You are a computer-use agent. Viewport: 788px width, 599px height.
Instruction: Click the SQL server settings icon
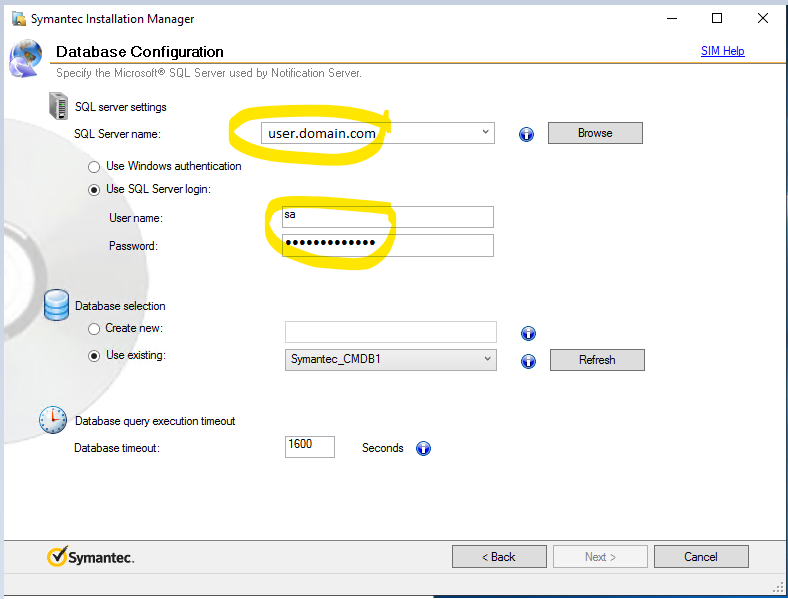point(59,105)
